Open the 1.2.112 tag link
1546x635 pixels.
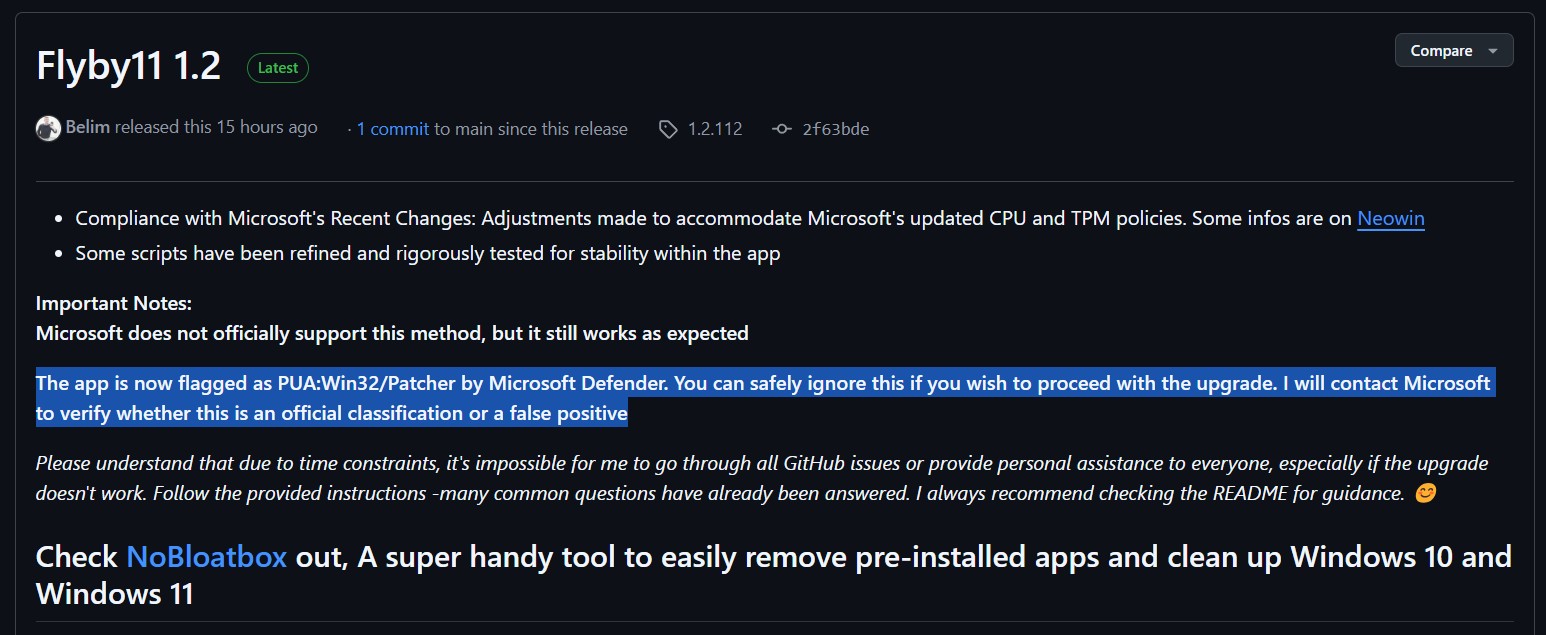(714, 129)
